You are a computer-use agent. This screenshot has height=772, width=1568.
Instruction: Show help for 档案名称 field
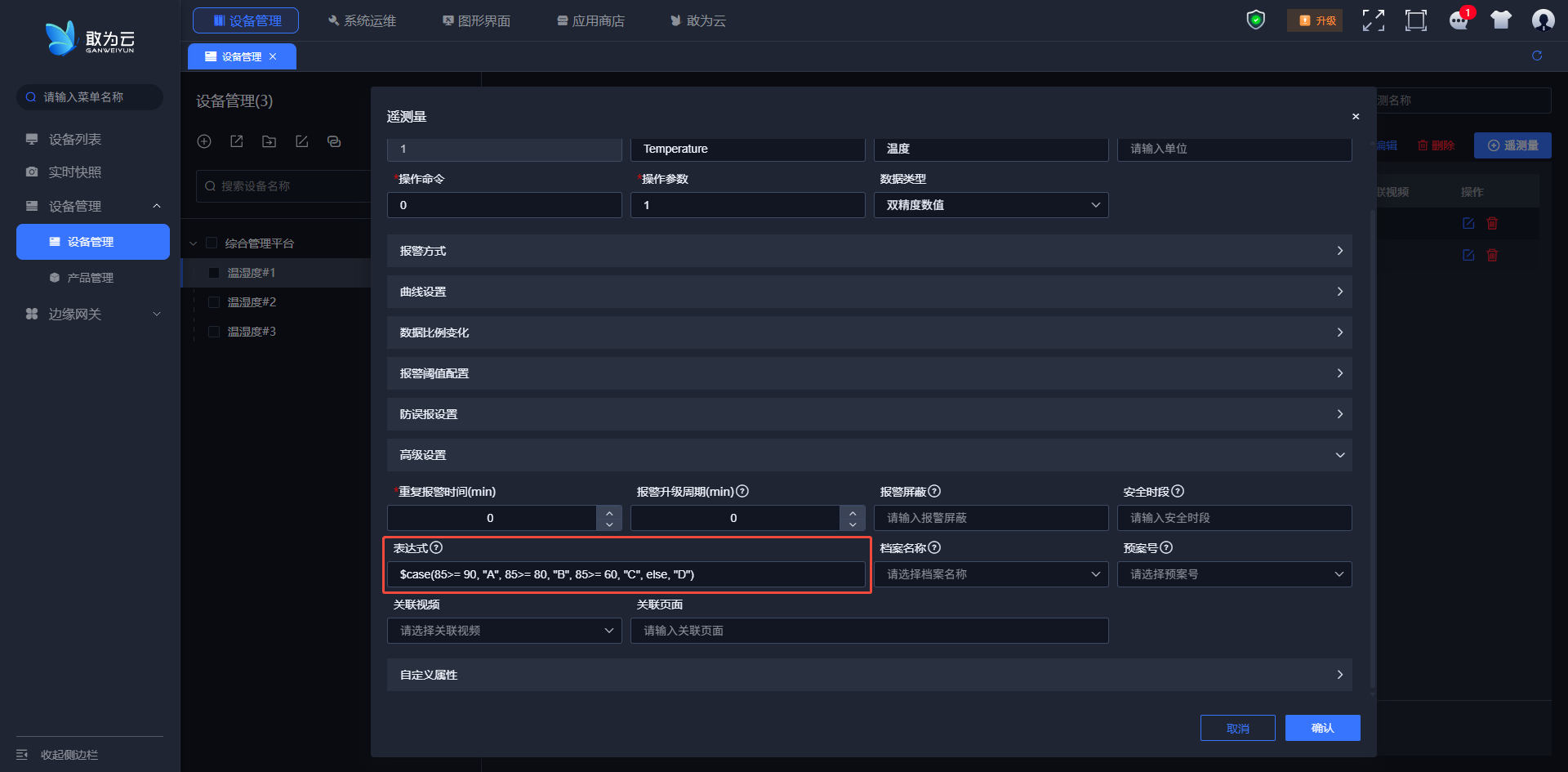point(934,547)
